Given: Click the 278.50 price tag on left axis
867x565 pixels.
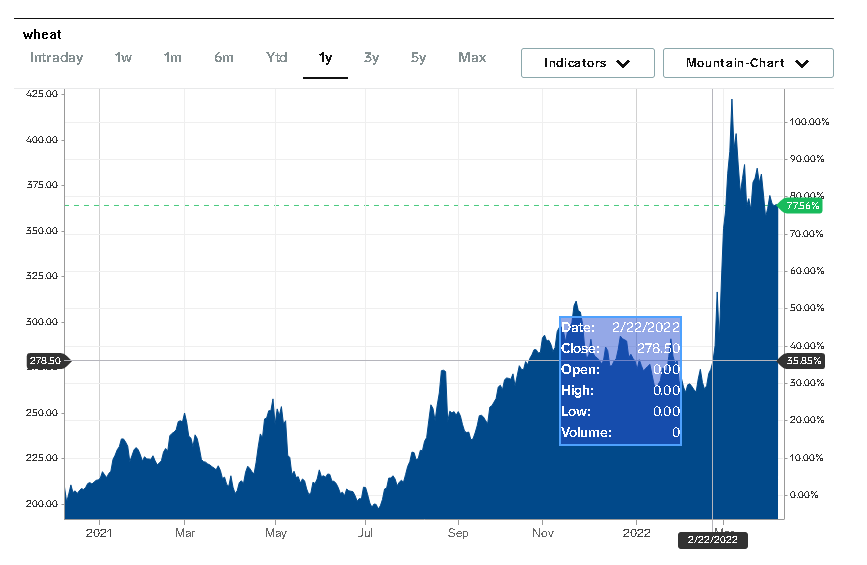Looking at the screenshot, I should 46,361.
